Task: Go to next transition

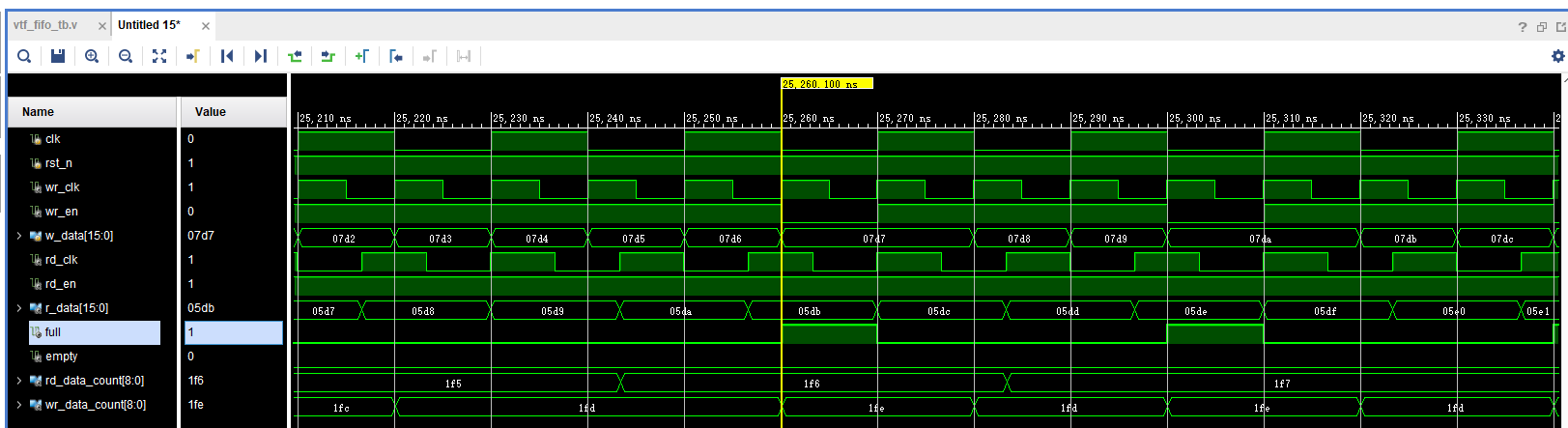Action: (328, 56)
